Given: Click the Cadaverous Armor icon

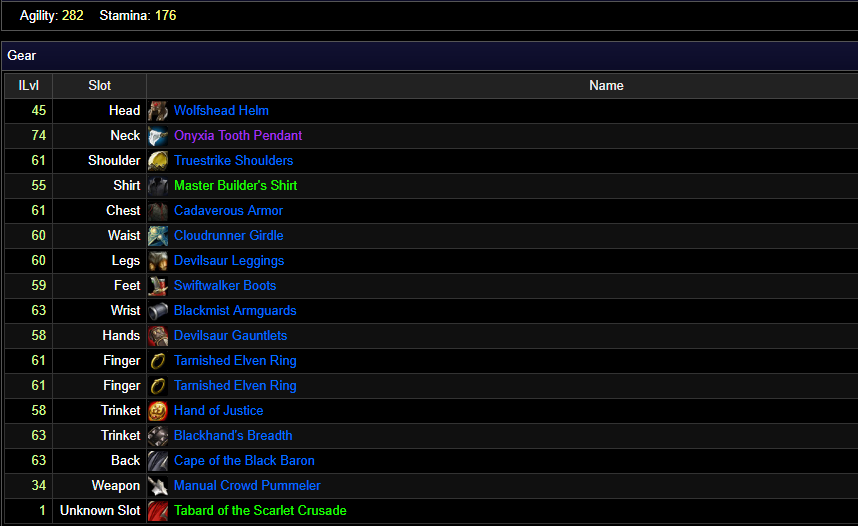Looking at the screenshot, I should coord(158,211).
